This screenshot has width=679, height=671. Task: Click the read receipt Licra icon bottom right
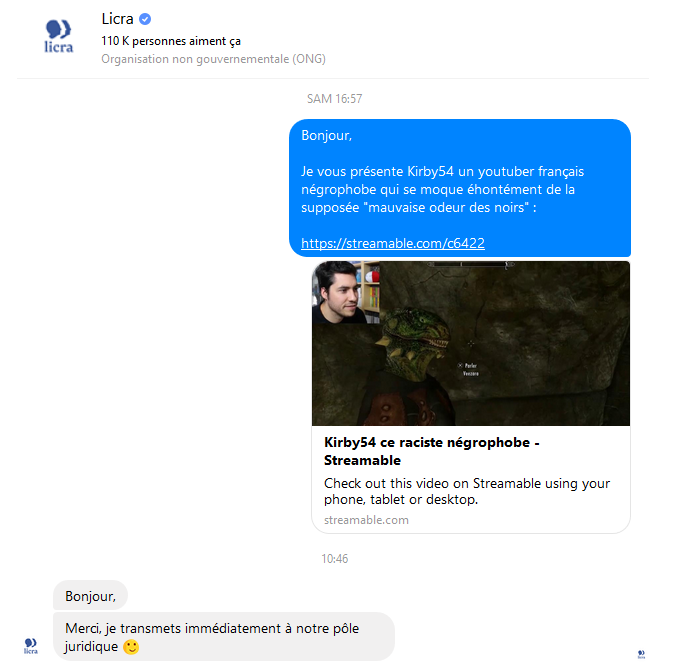641,655
